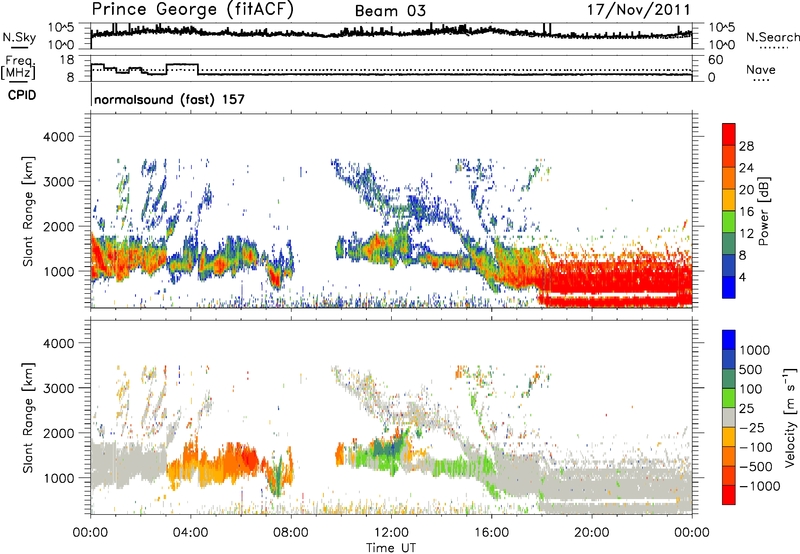Pick the yellow-orange 16–20 dB power swatch
The width and height of the screenshot is (800, 554).
point(729,201)
